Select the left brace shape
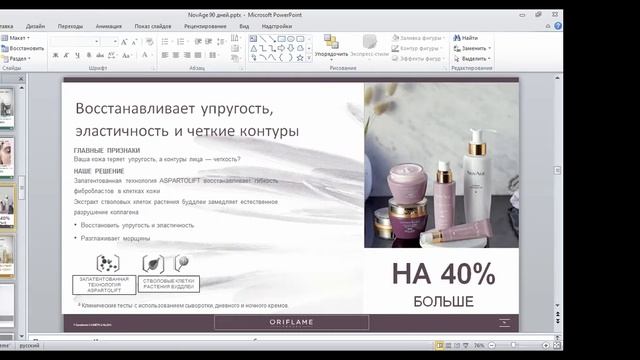The image size is (640, 360). pos(281,58)
